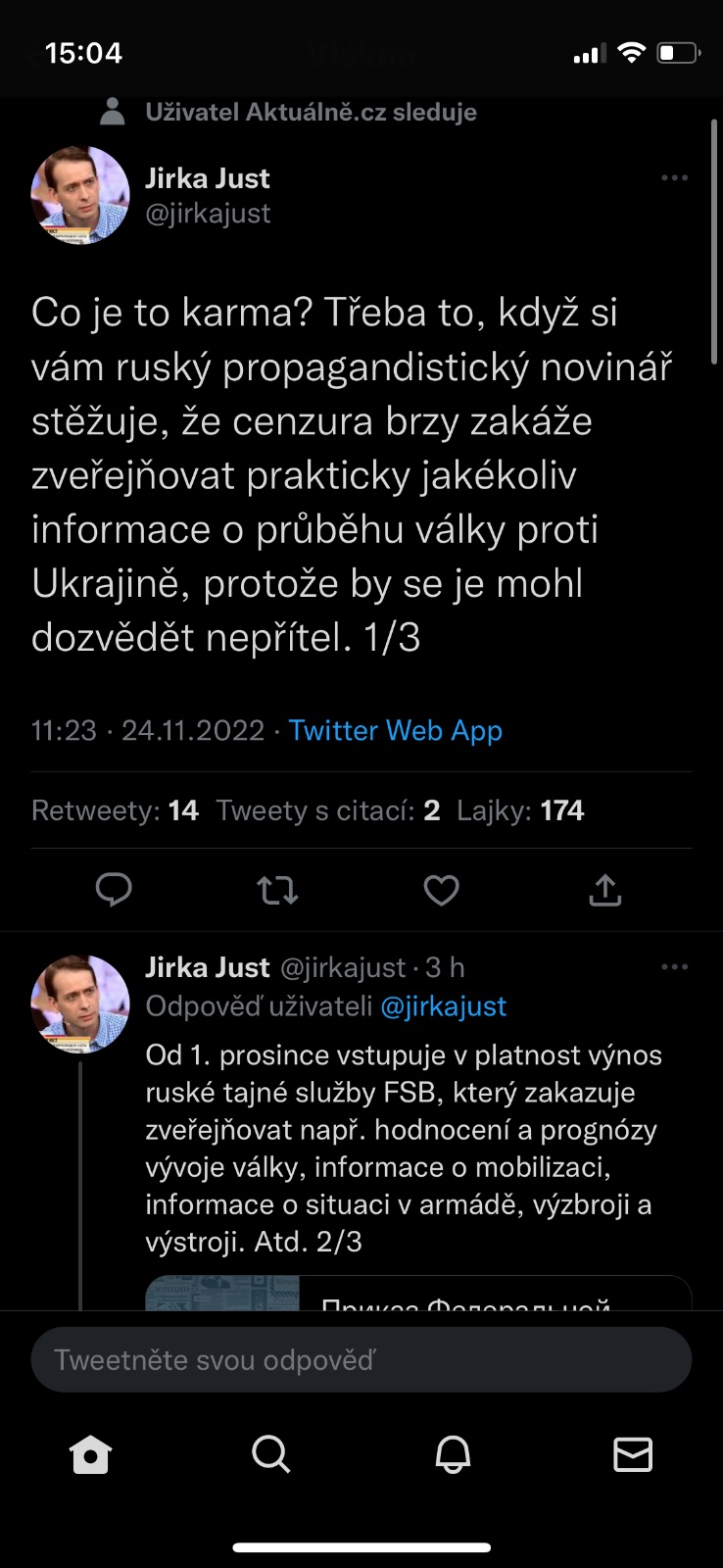Reply to the main tweet
Image resolution: width=723 pixels, height=1568 pixels.
pos(114,890)
